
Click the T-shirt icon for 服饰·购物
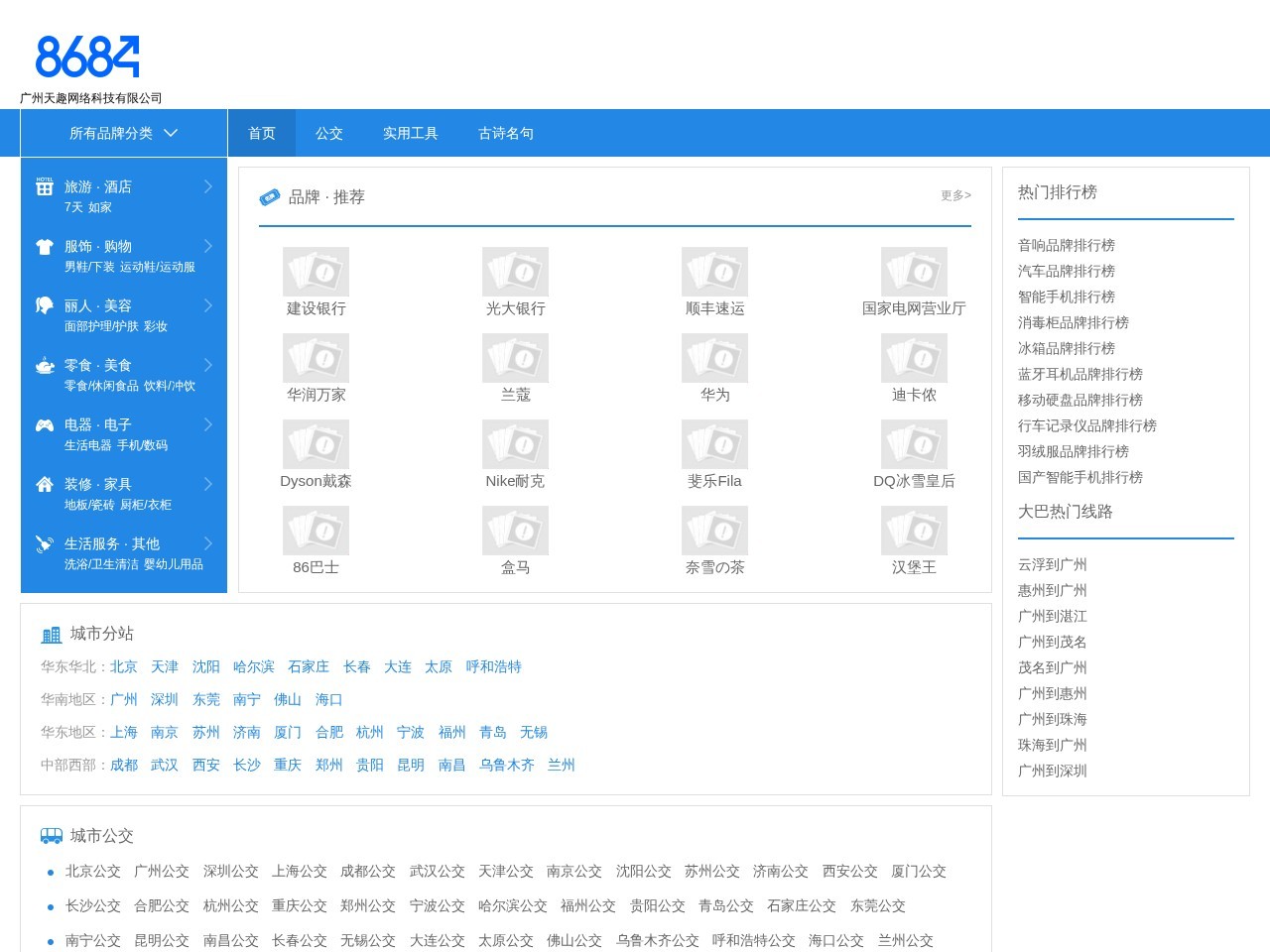pyautogui.click(x=45, y=247)
